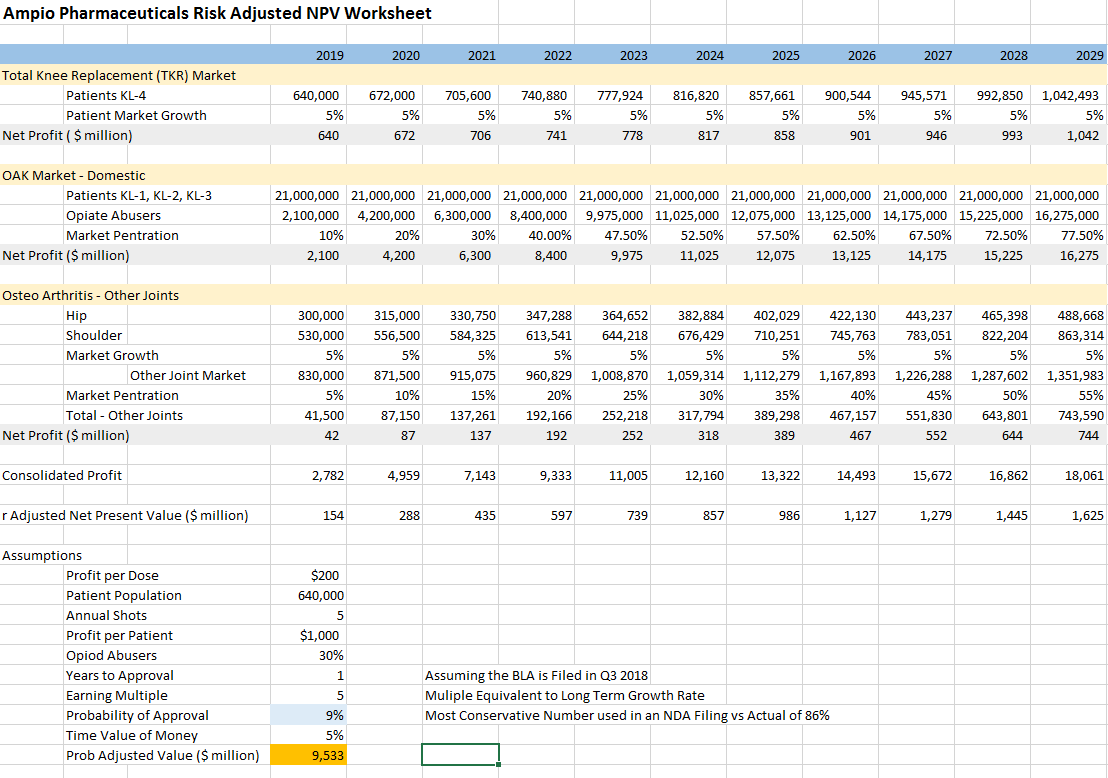Click the empty selected cell with green border
This screenshot has height=778, width=1108.
[x=460, y=755]
